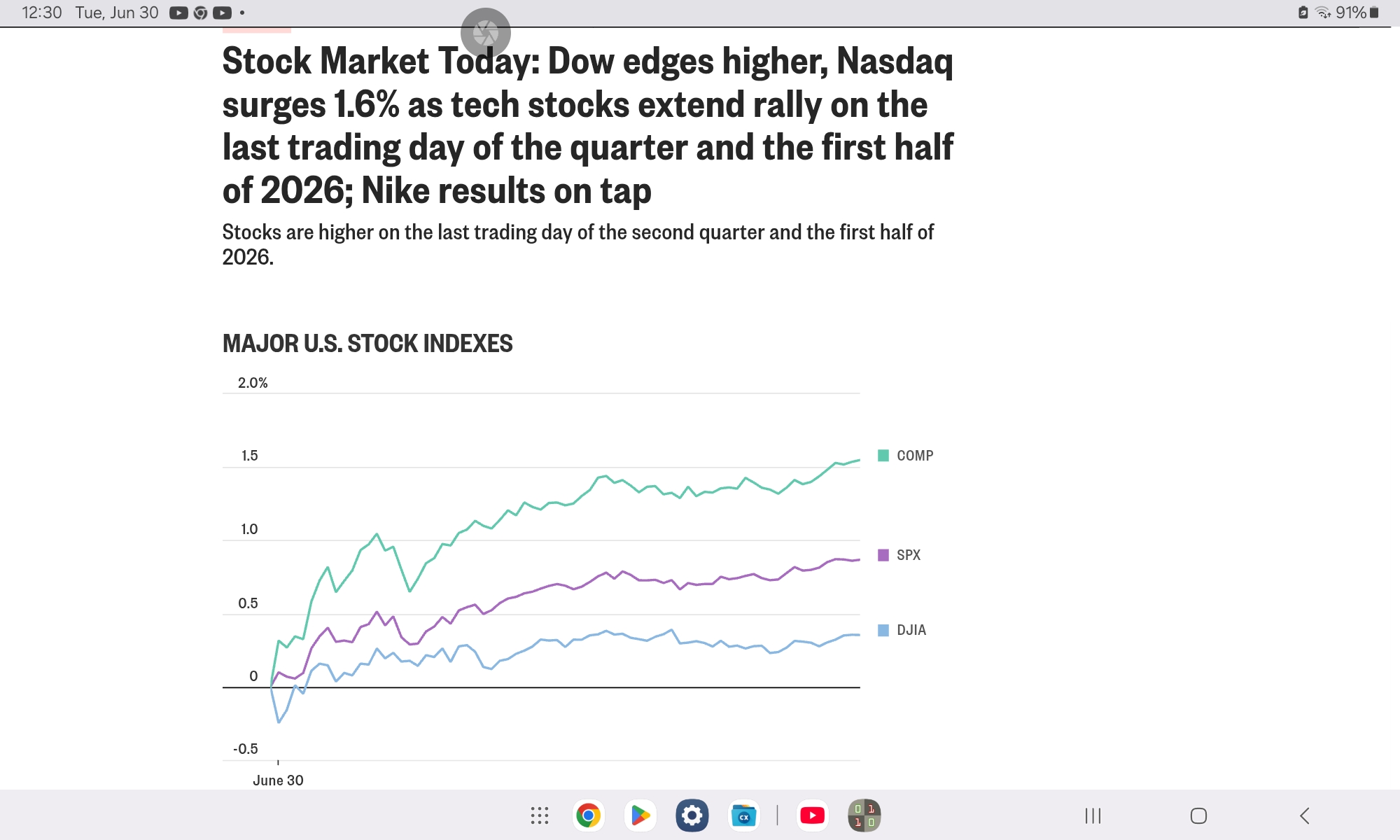Select the DJIA blue legend swatch

pos(883,630)
